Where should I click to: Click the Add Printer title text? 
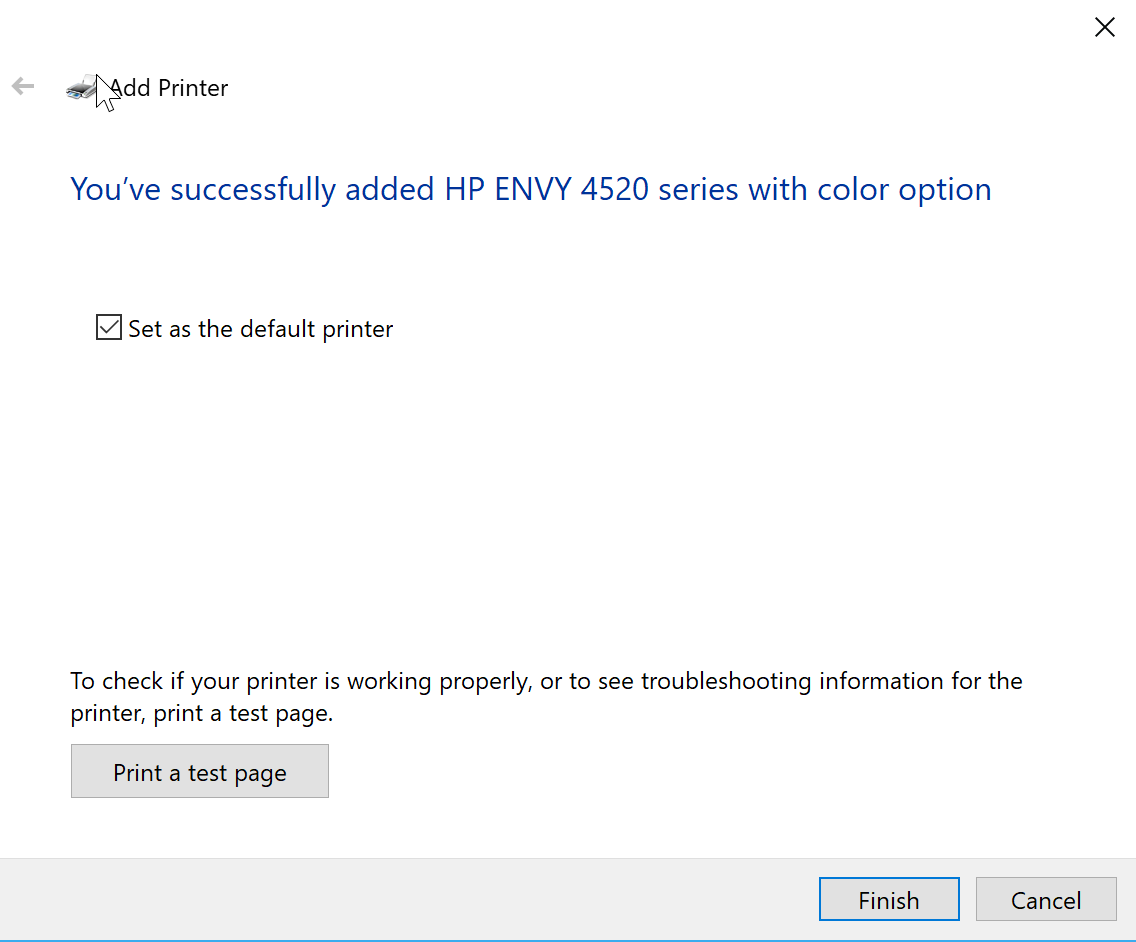coord(168,88)
